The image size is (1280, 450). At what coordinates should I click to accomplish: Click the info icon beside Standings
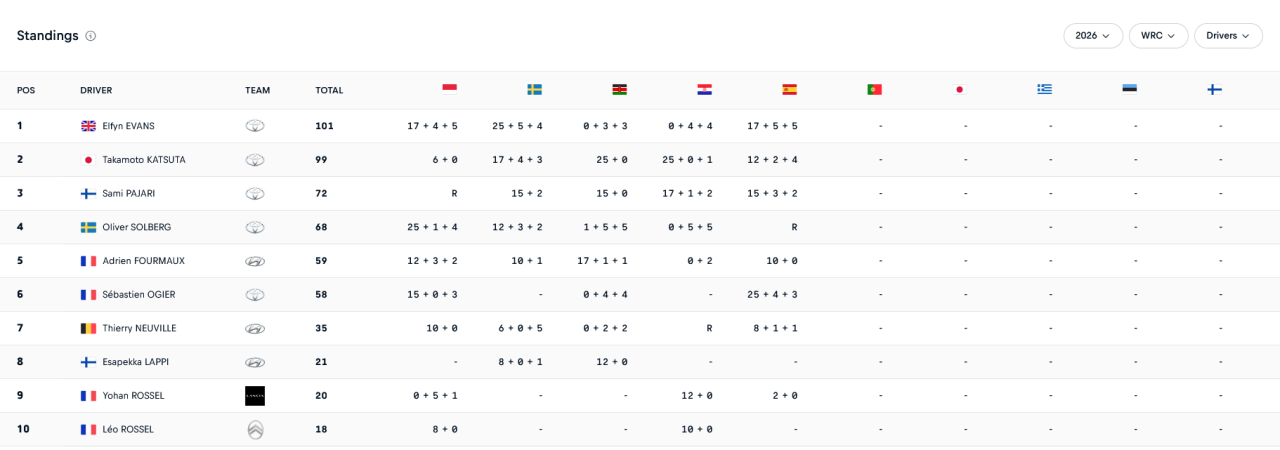pos(90,36)
